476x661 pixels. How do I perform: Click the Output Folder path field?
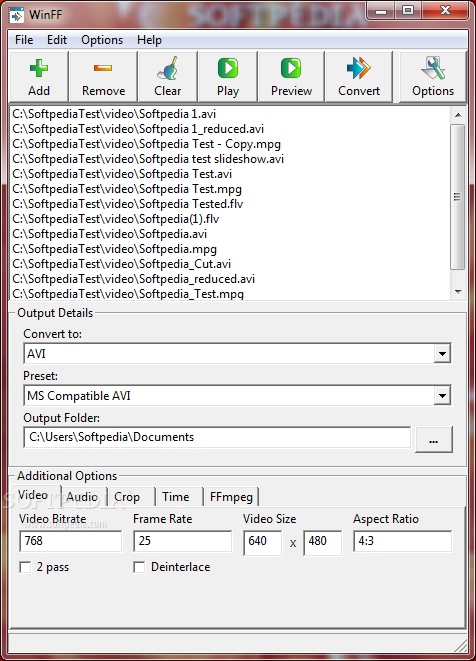point(217,437)
